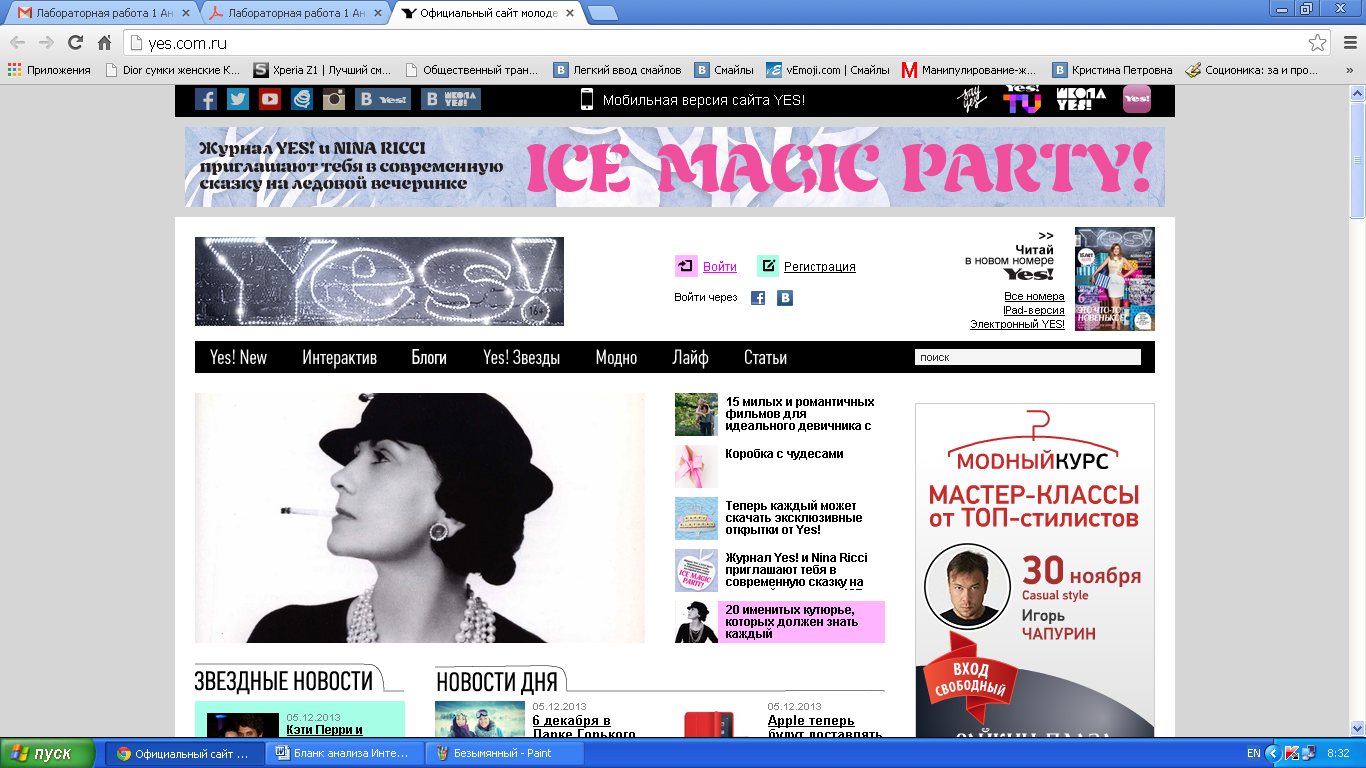Click the pink login icon beside Войти
This screenshot has width=1366, height=768.
pyautogui.click(x=686, y=266)
